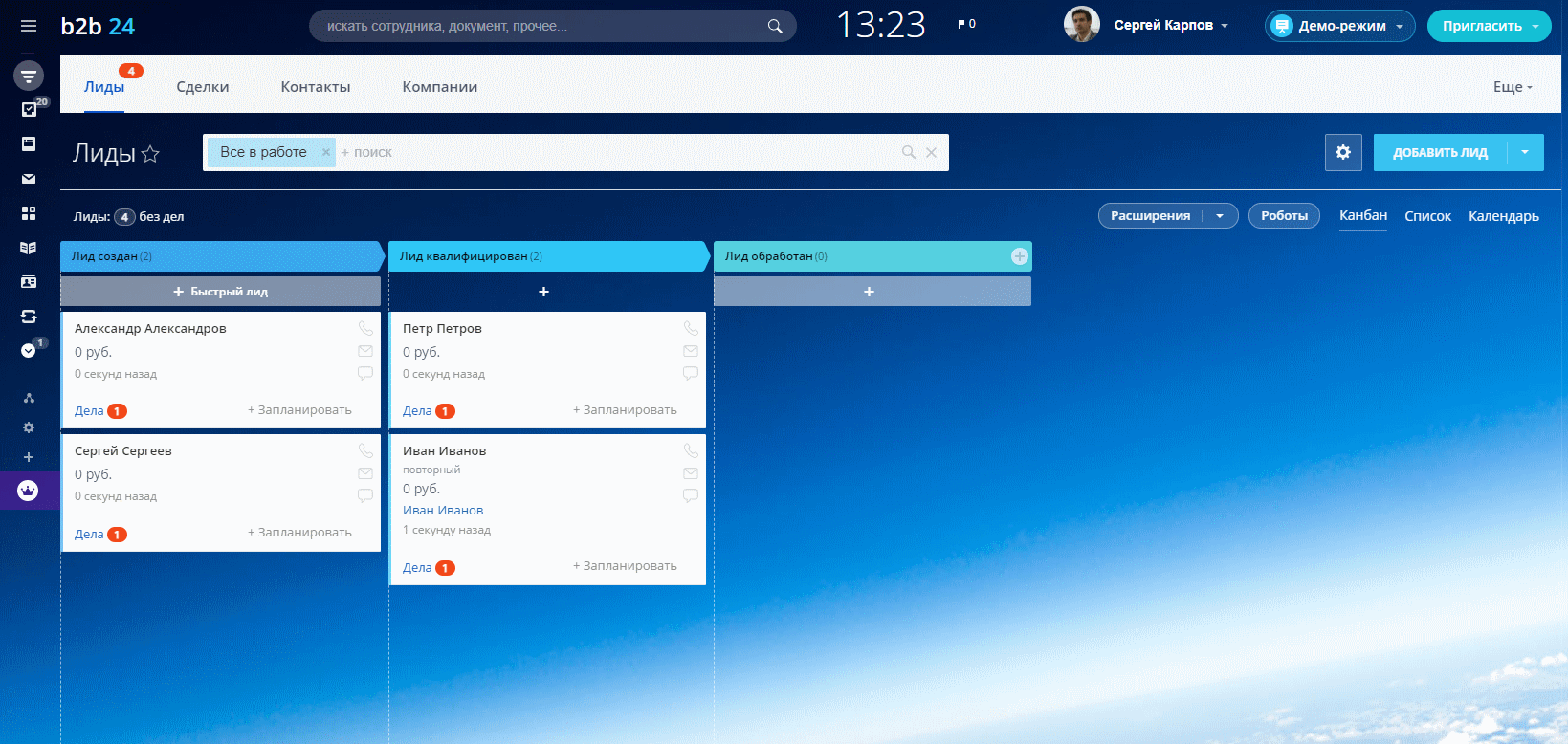Clear the leads filter with the X
The height and width of the screenshot is (744, 1568).
coord(931,152)
